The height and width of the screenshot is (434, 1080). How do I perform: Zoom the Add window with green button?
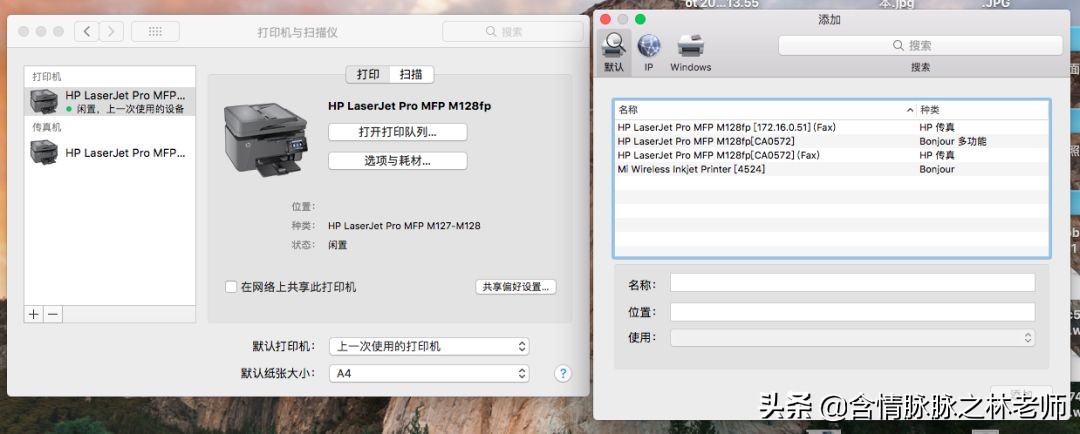[640, 19]
